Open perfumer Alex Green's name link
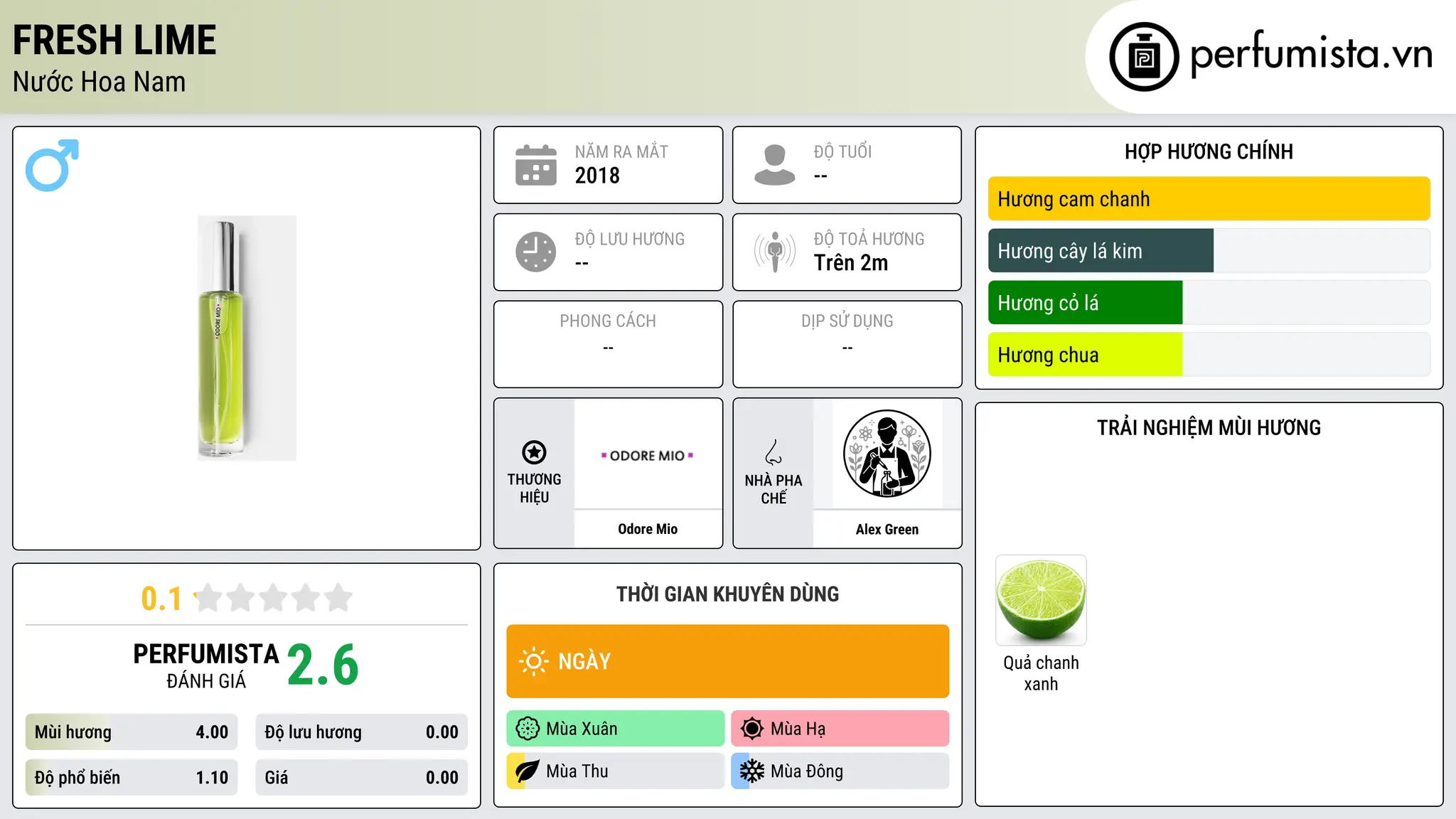 (x=887, y=529)
